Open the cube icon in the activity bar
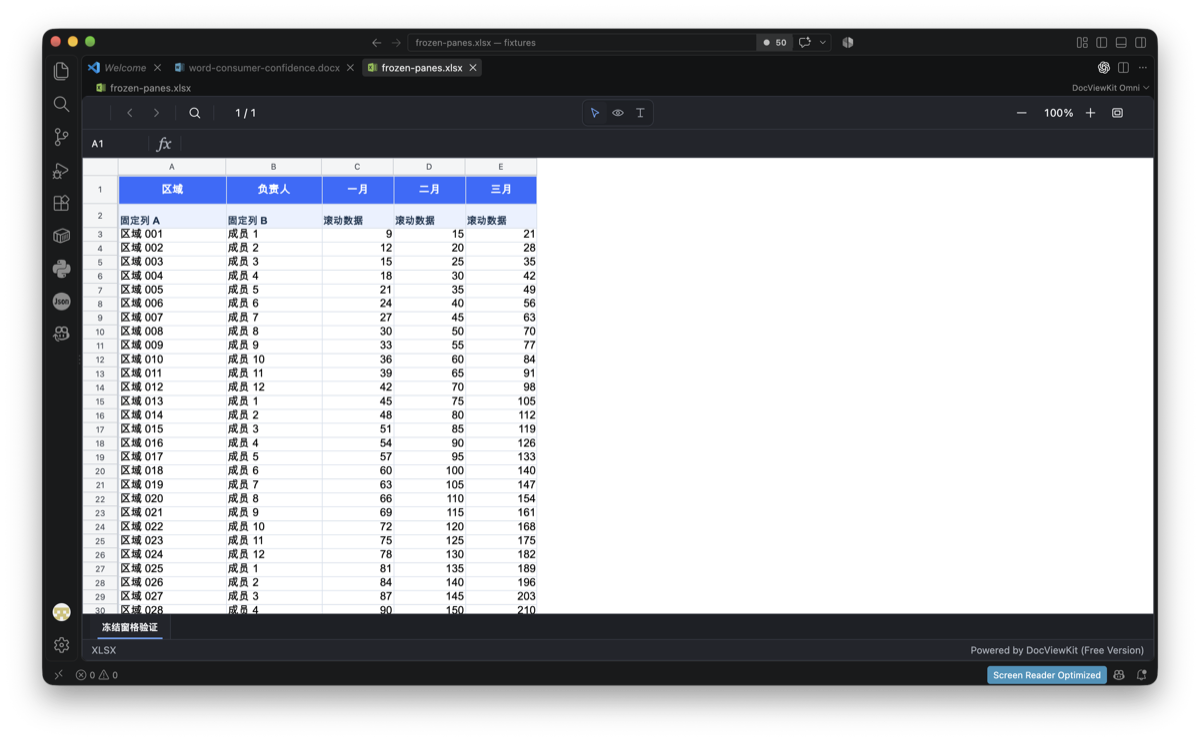The image size is (1200, 741). click(x=61, y=236)
